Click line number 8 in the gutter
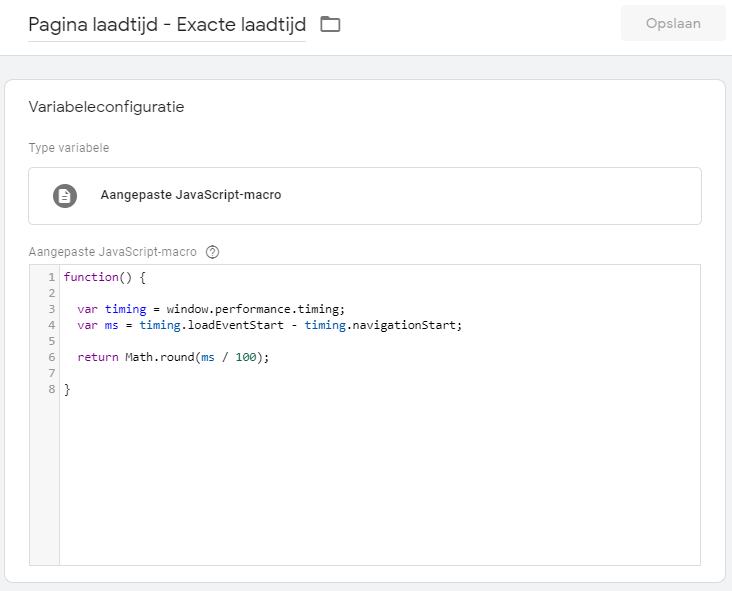732x591 pixels. pyautogui.click(x=51, y=389)
